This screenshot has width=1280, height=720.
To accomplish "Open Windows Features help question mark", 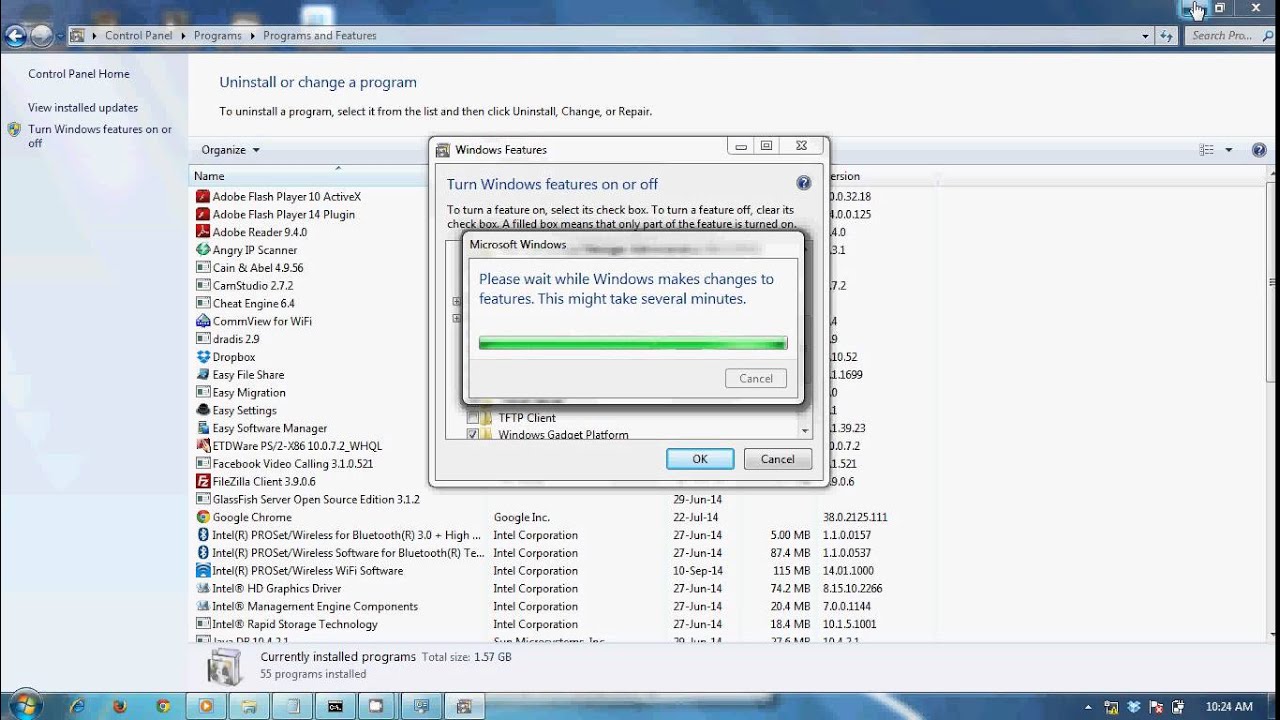I will pyautogui.click(x=803, y=183).
